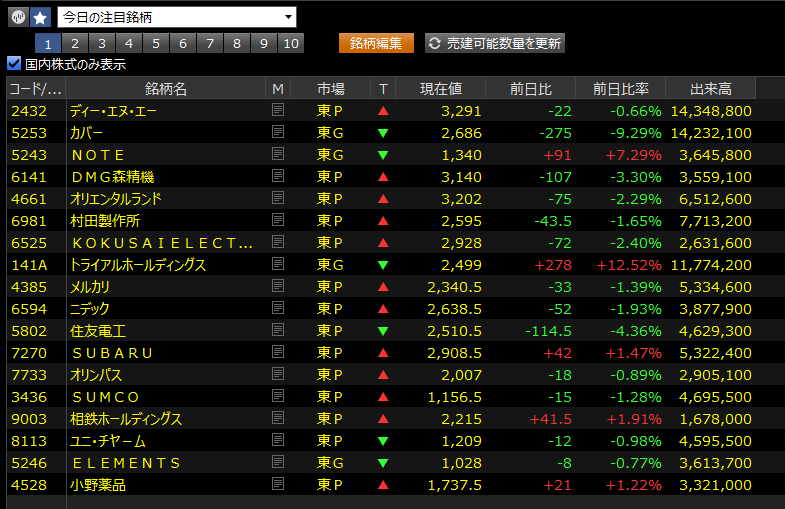Sort by コード column header

(x=36, y=89)
